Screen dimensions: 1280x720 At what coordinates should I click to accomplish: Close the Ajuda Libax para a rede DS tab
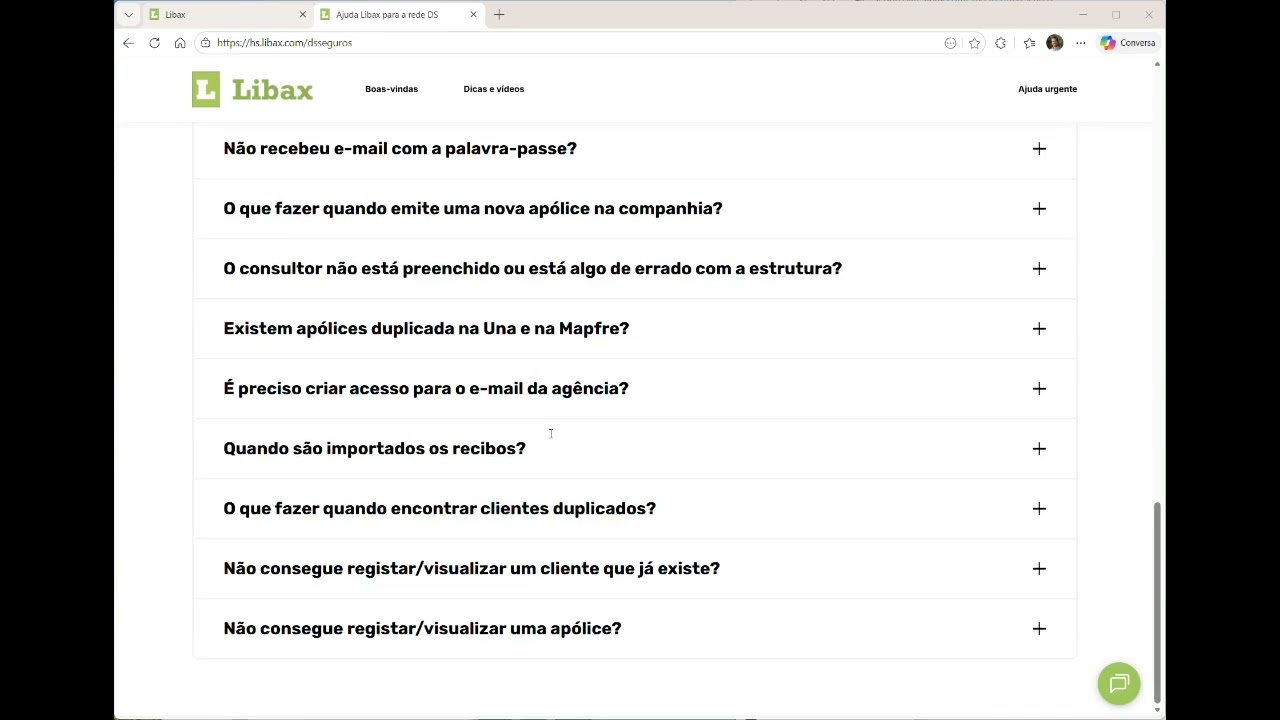pos(473,15)
